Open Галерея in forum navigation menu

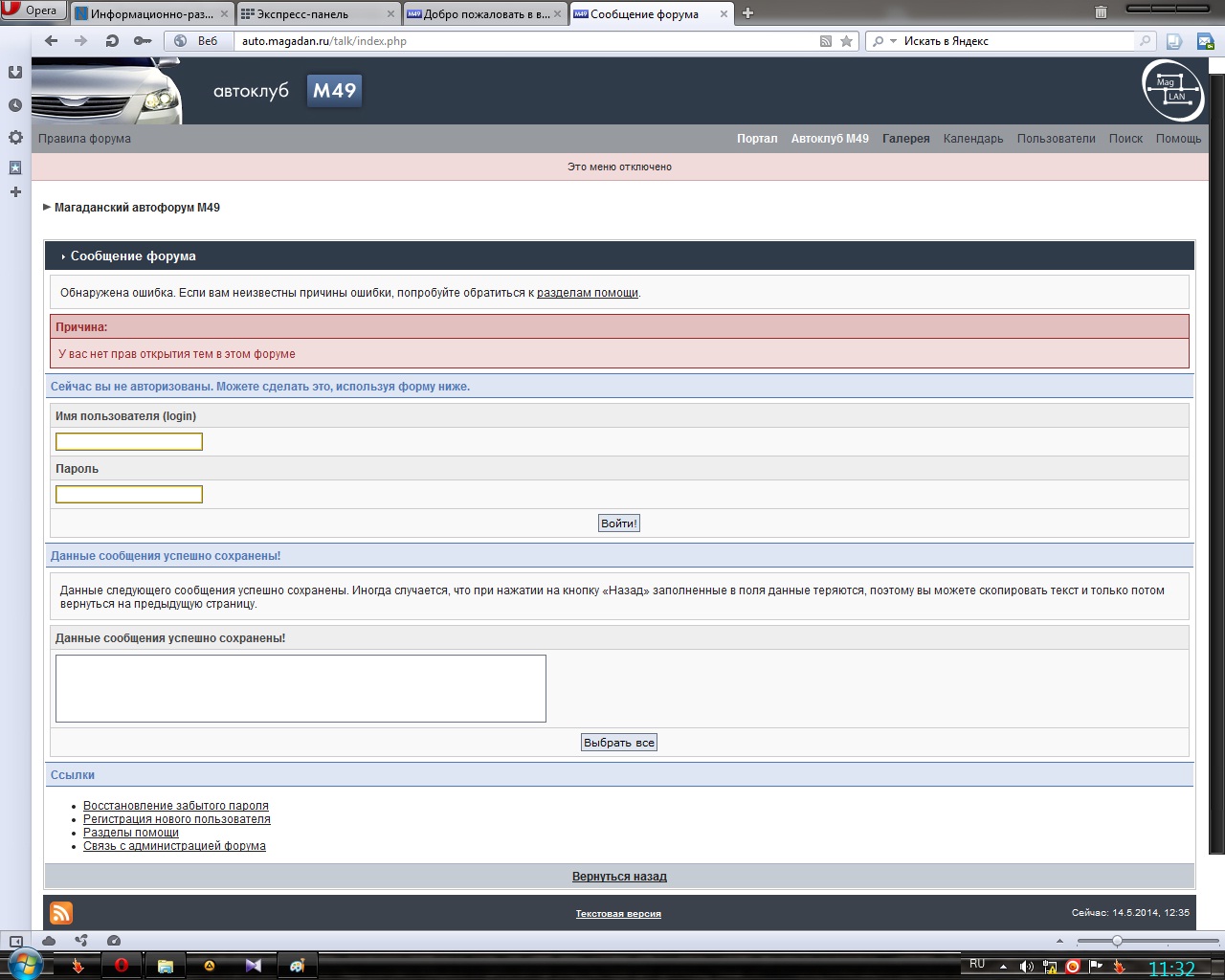(905, 139)
